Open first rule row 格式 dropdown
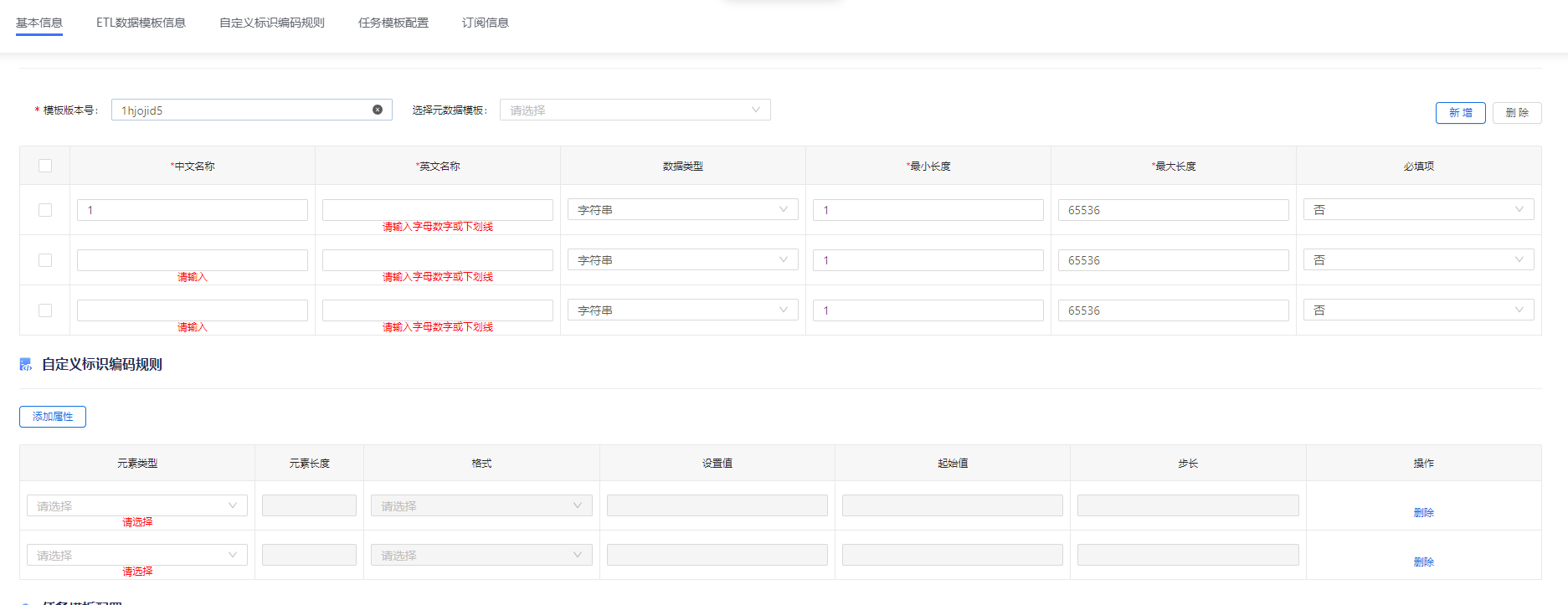 pos(481,505)
